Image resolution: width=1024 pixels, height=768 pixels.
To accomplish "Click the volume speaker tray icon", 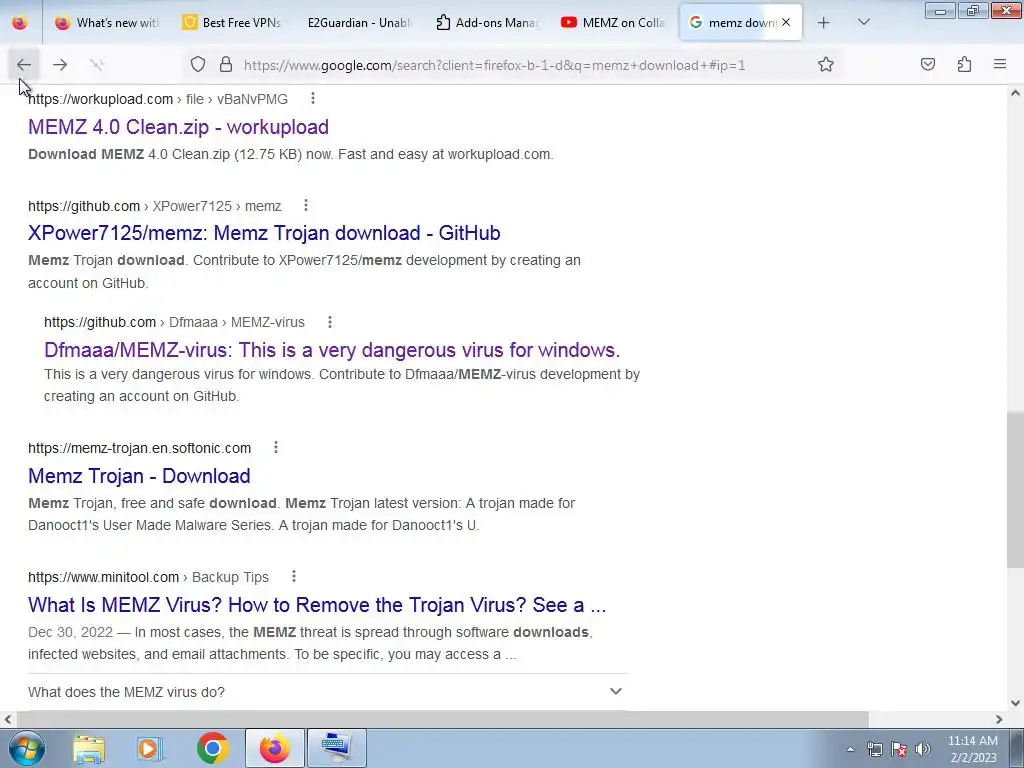I will click(x=923, y=750).
